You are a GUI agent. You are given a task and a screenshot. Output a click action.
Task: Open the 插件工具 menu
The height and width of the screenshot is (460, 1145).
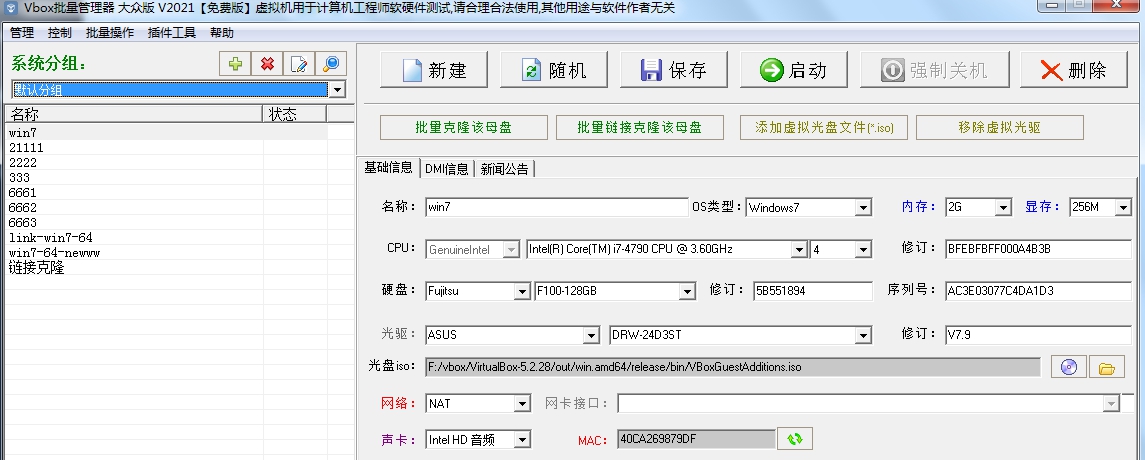pyautogui.click(x=172, y=33)
